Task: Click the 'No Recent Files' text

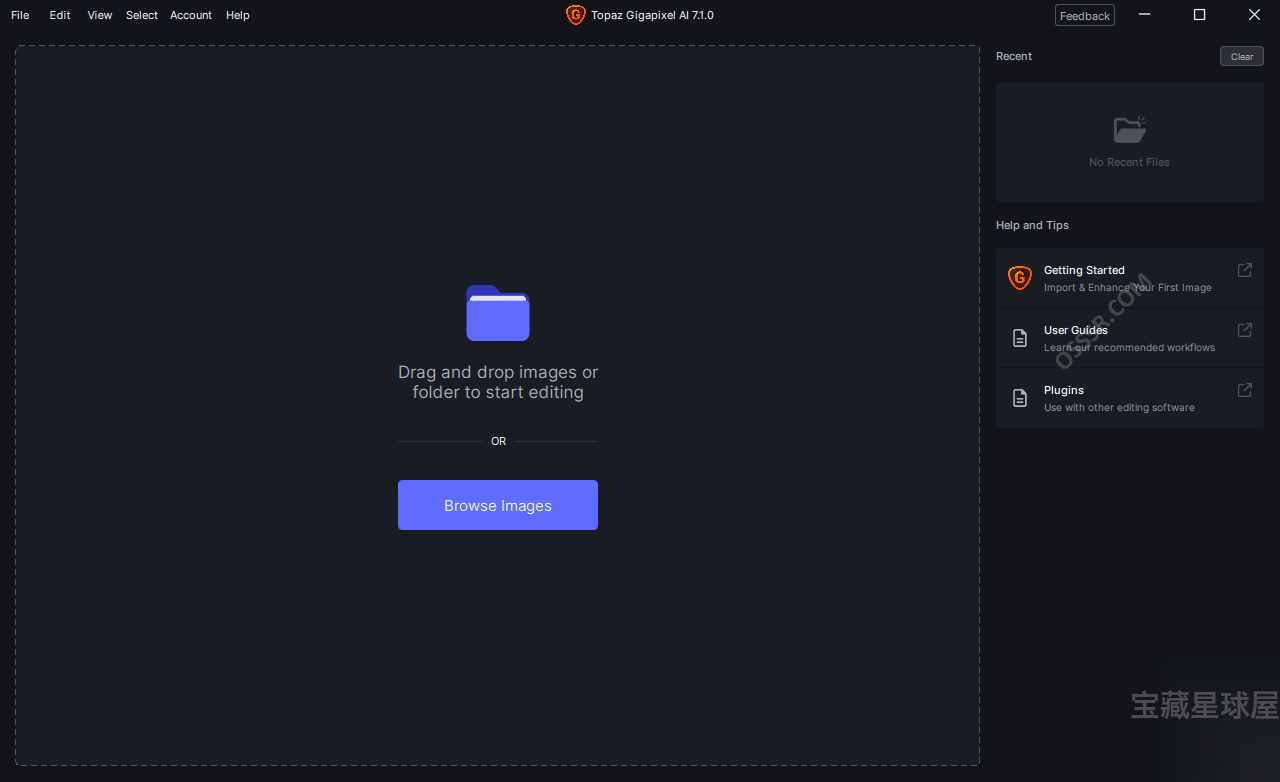Action: coord(1129,162)
